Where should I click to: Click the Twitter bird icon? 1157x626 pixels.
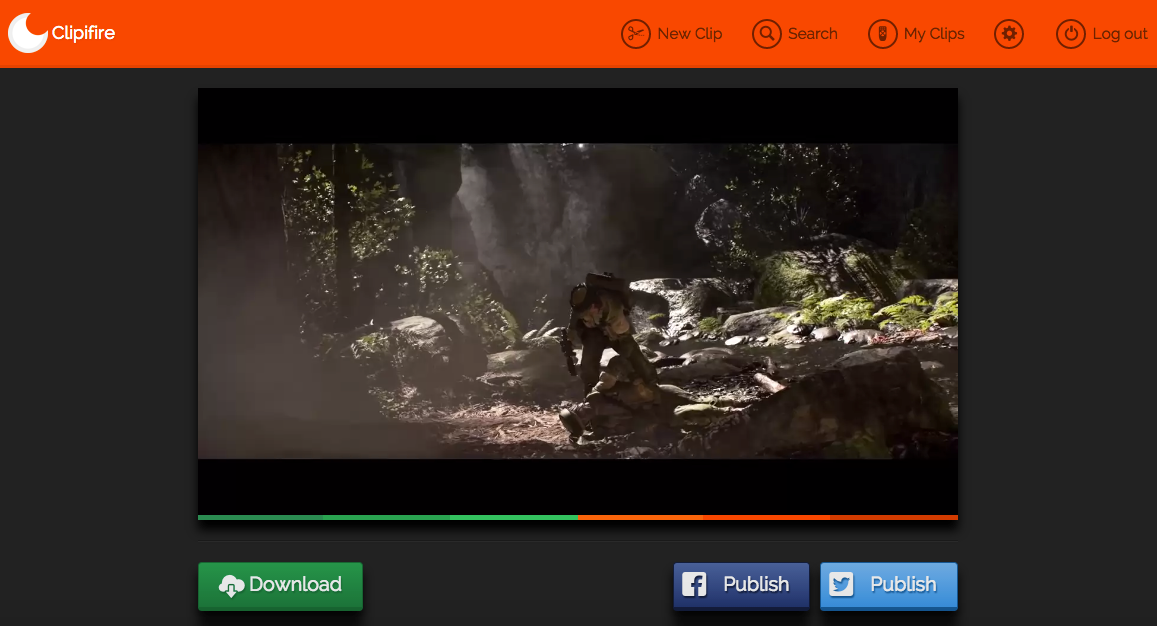tap(841, 585)
